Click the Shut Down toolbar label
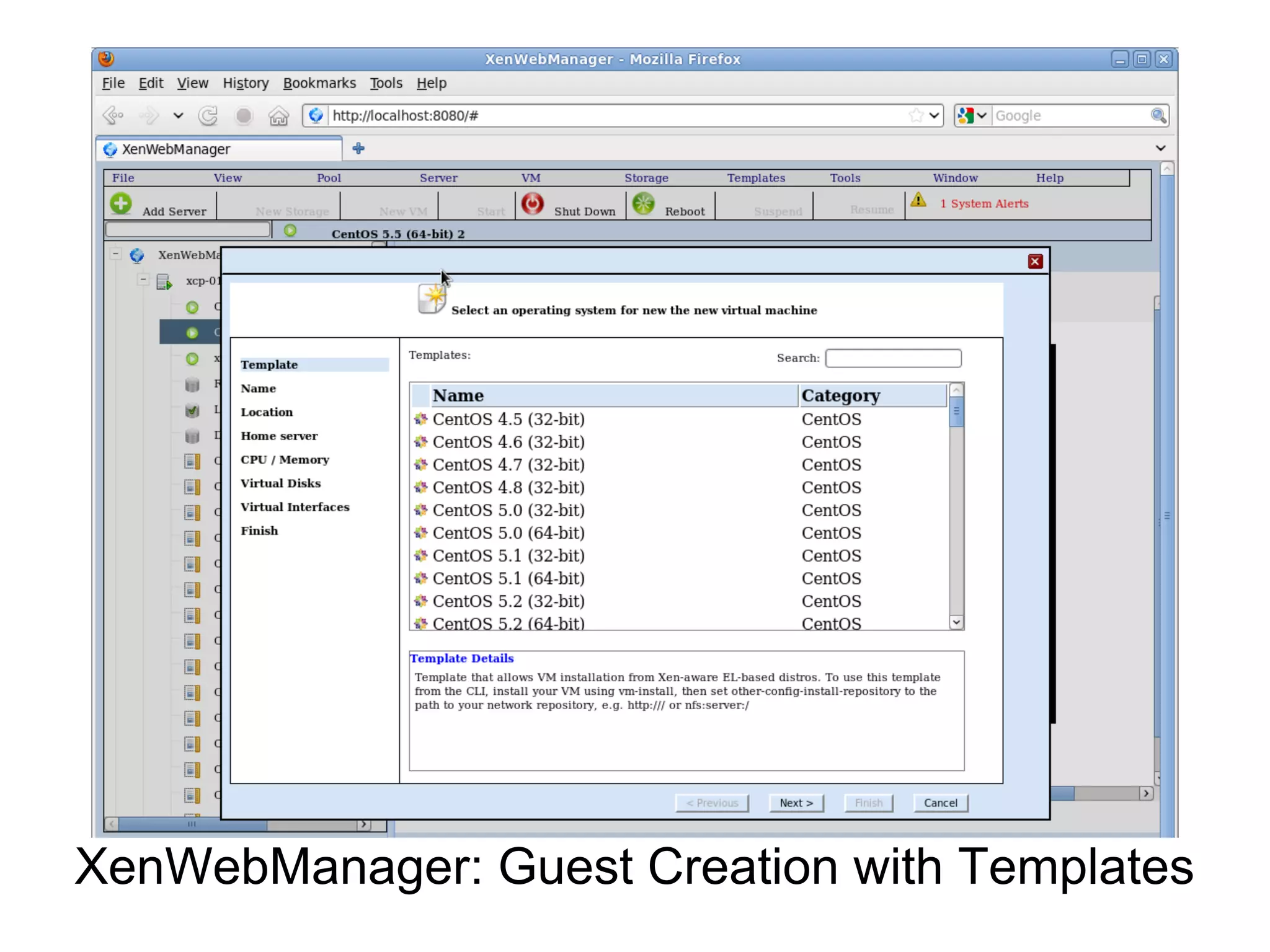1270x952 pixels. click(585, 211)
